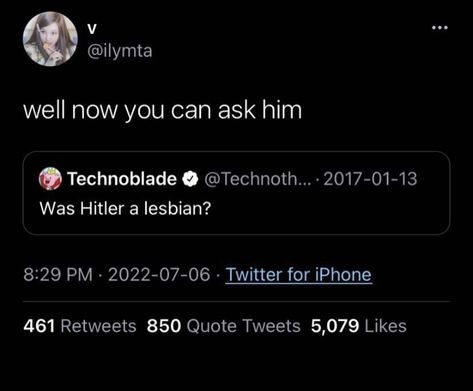The image size is (473, 391).
Task: Open the quoted text 'Was Hitler a lesbian?'
Action: pos(125,209)
